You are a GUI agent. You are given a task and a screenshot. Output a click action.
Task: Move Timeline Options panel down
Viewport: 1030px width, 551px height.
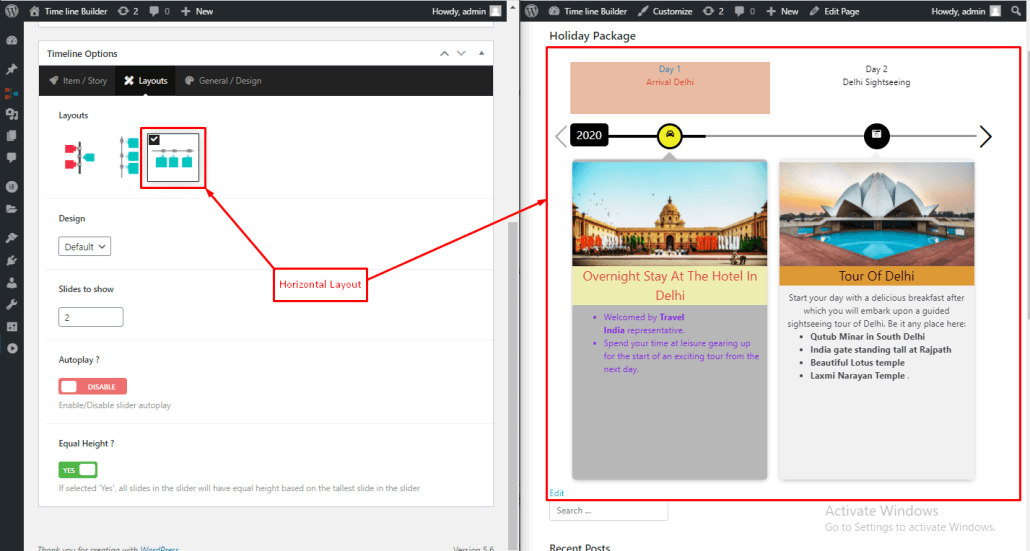[461, 53]
